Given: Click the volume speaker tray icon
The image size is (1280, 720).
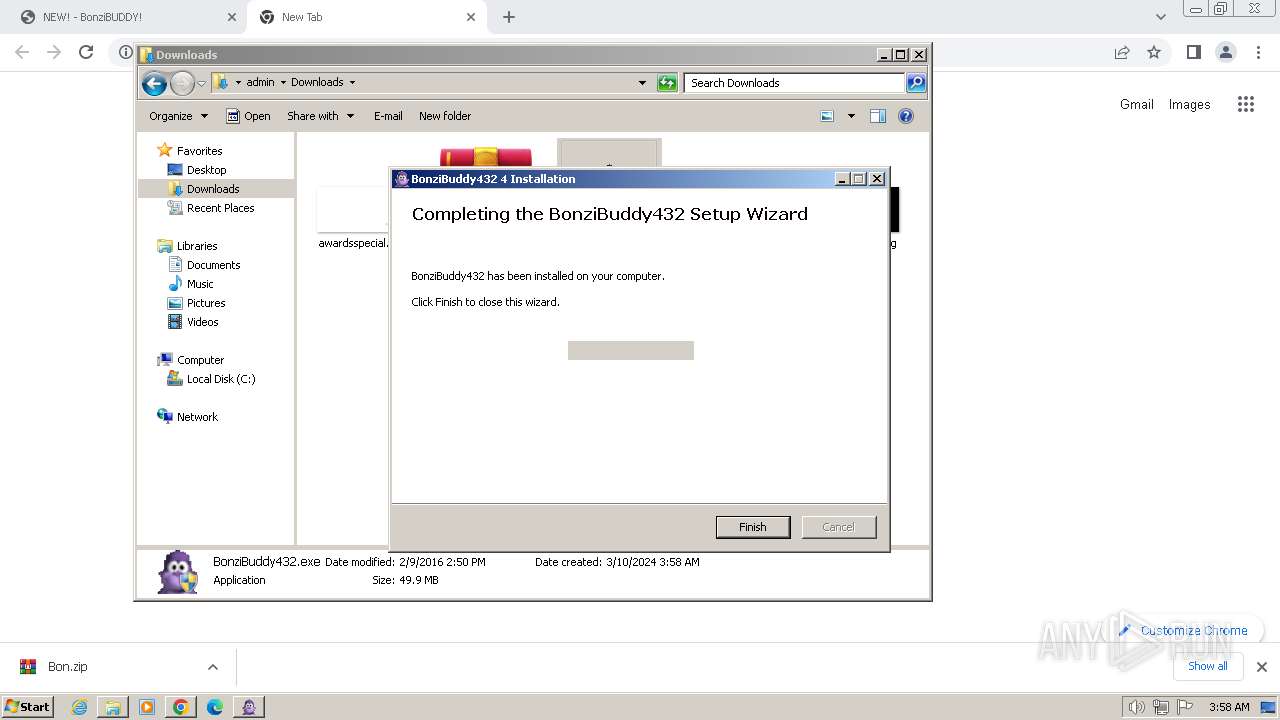Looking at the screenshot, I should 1136,707.
